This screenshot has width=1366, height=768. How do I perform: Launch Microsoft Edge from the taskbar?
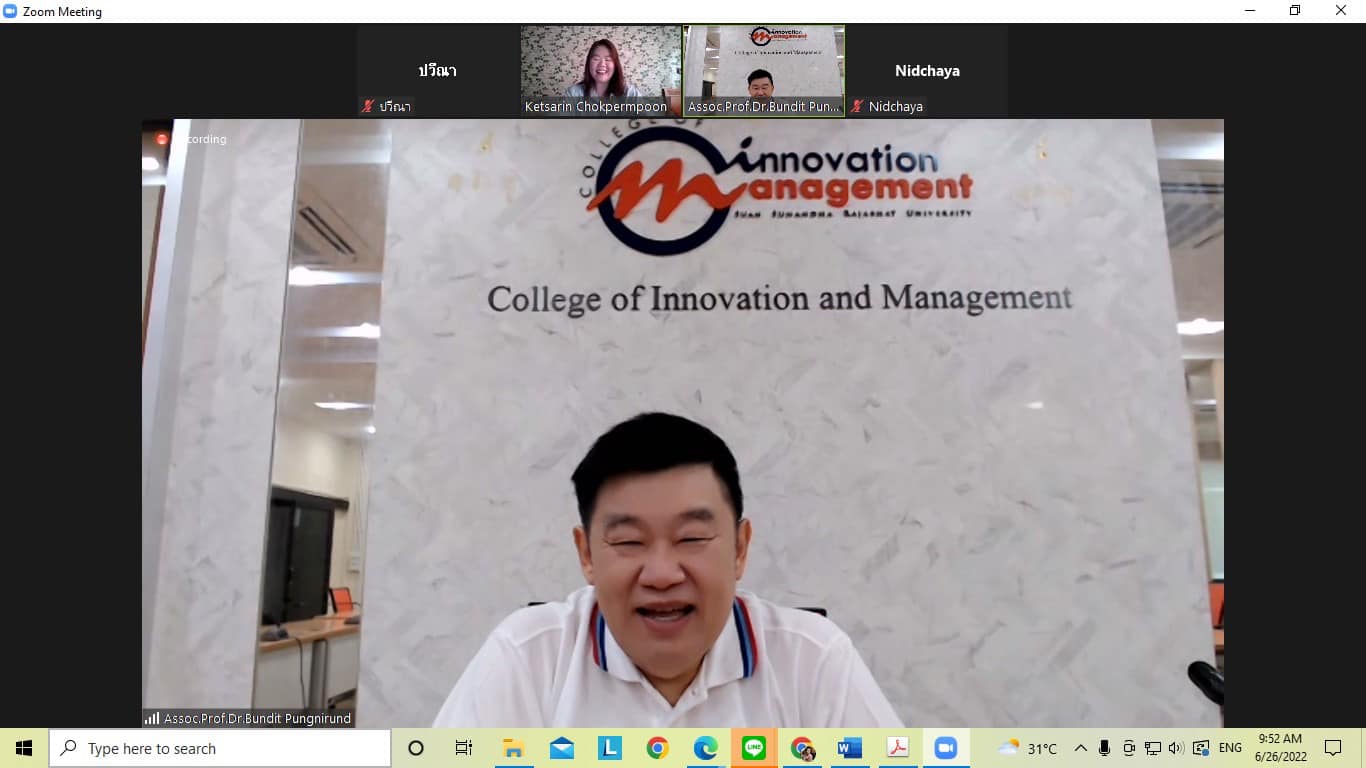pos(705,748)
